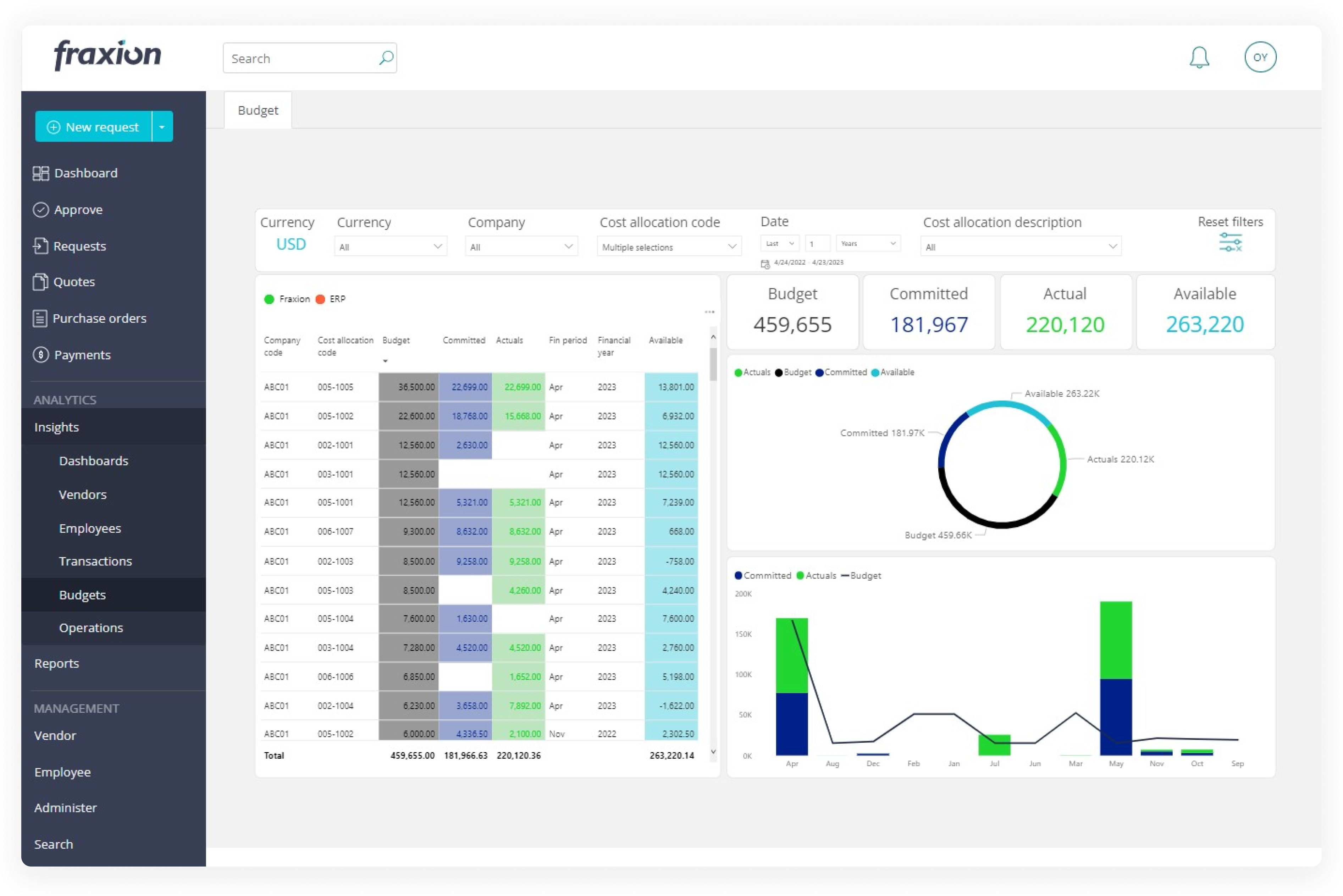This screenshot has height=896, width=1343.
Task: Click the -1,622.00 available cell
Action: tap(671, 706)
